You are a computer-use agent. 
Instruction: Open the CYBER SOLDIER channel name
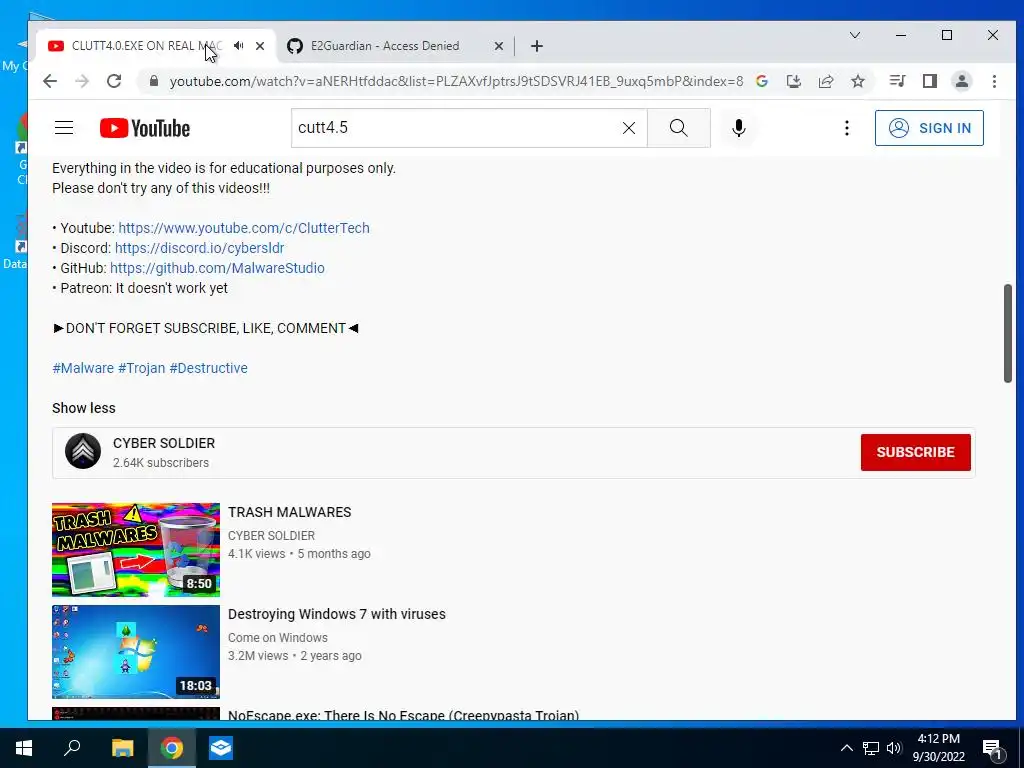tap(164, 443)
